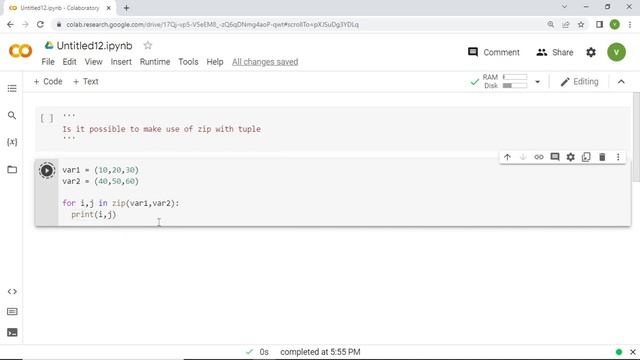Close the bottom status bar

pos(633,352)
